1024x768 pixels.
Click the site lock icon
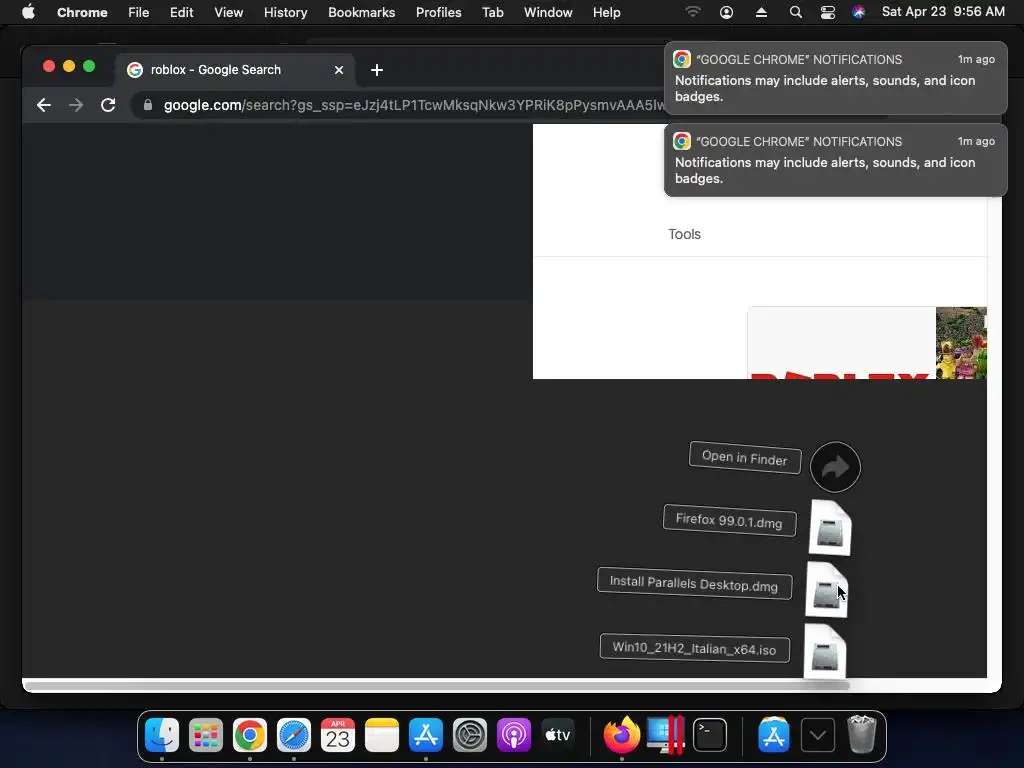tap(148, 105)
